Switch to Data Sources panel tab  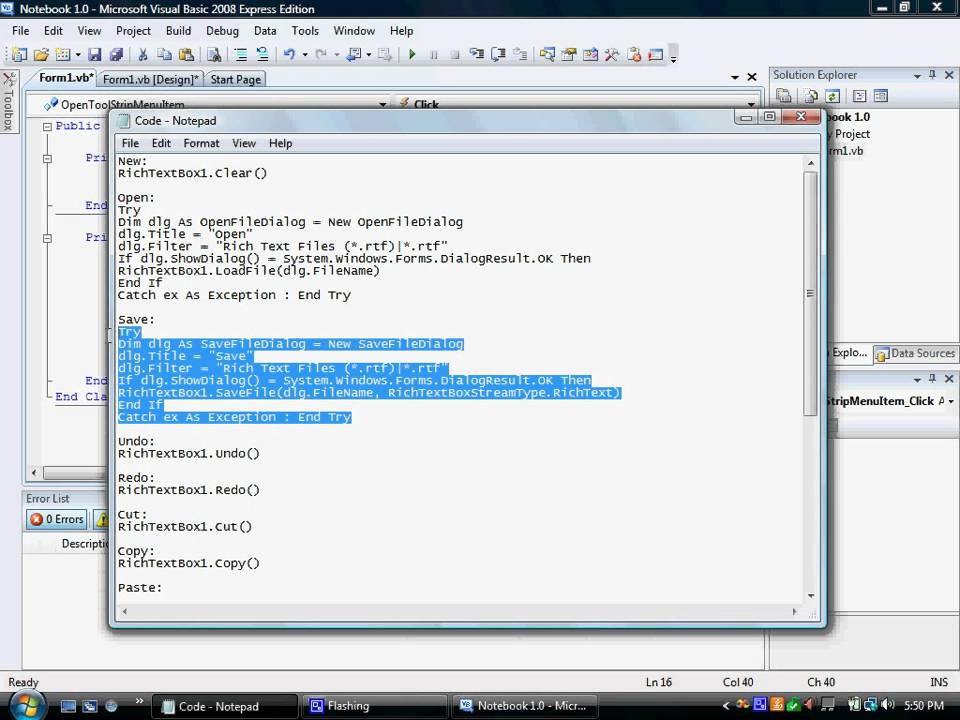[916, 353]
